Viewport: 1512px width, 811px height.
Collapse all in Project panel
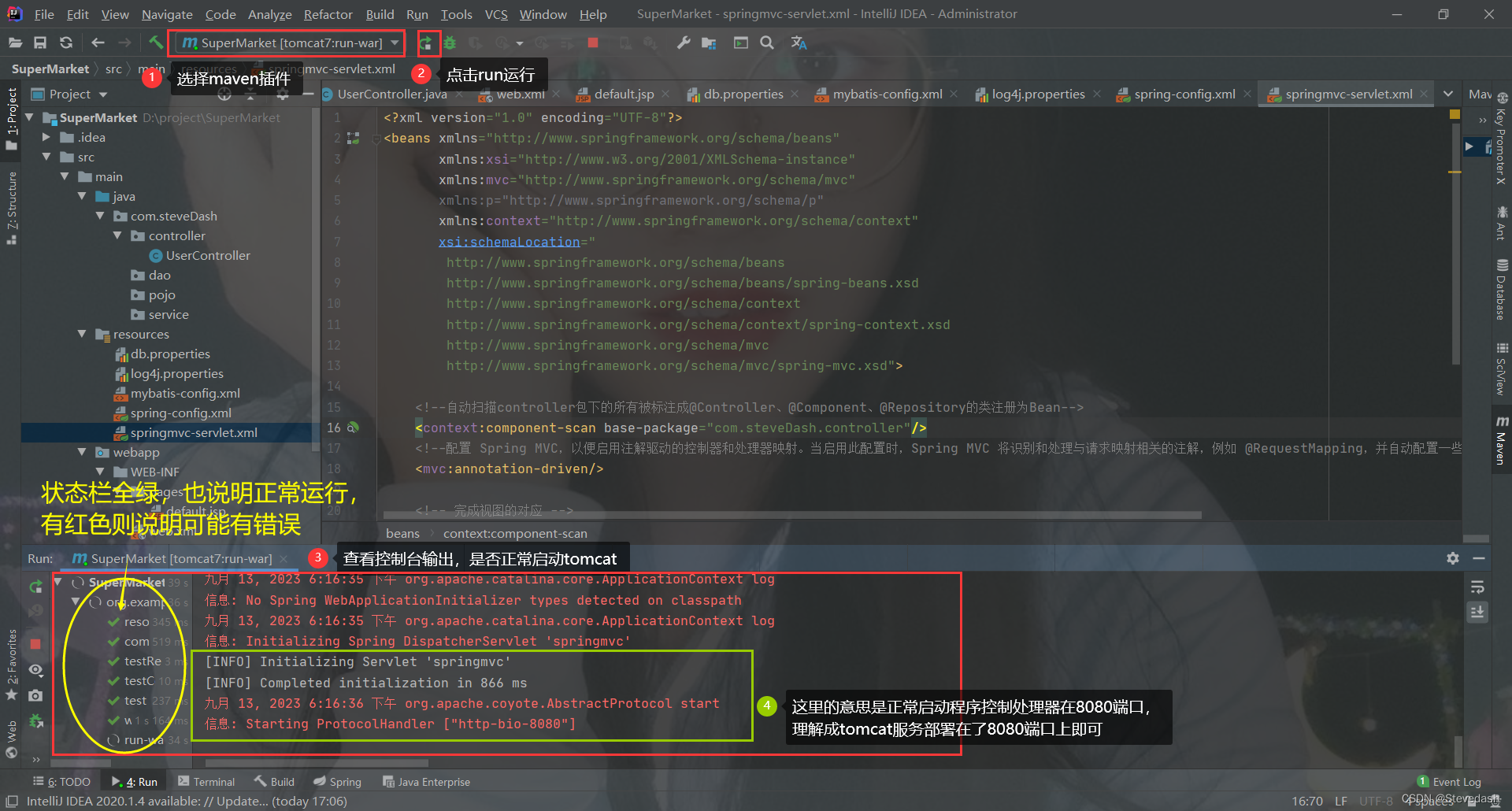click(x=251, y=94)
